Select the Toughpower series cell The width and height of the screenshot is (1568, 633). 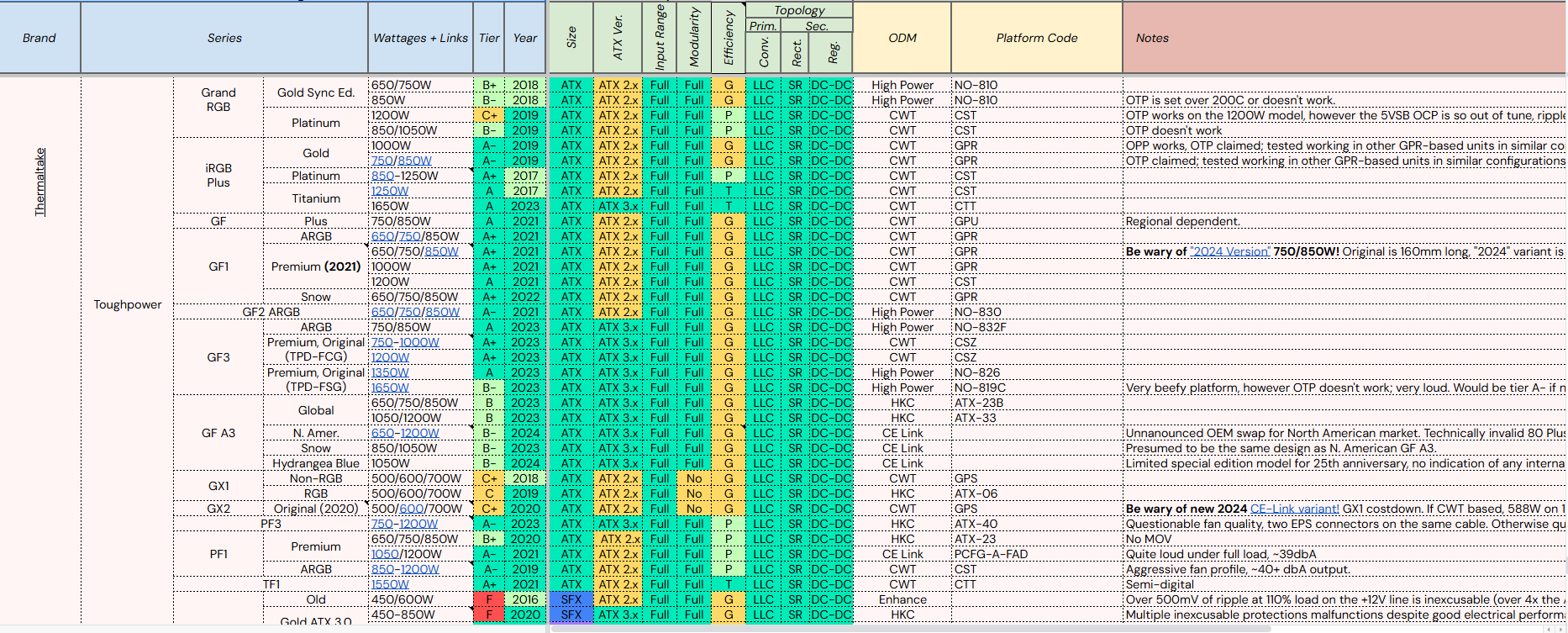(128, 304)
